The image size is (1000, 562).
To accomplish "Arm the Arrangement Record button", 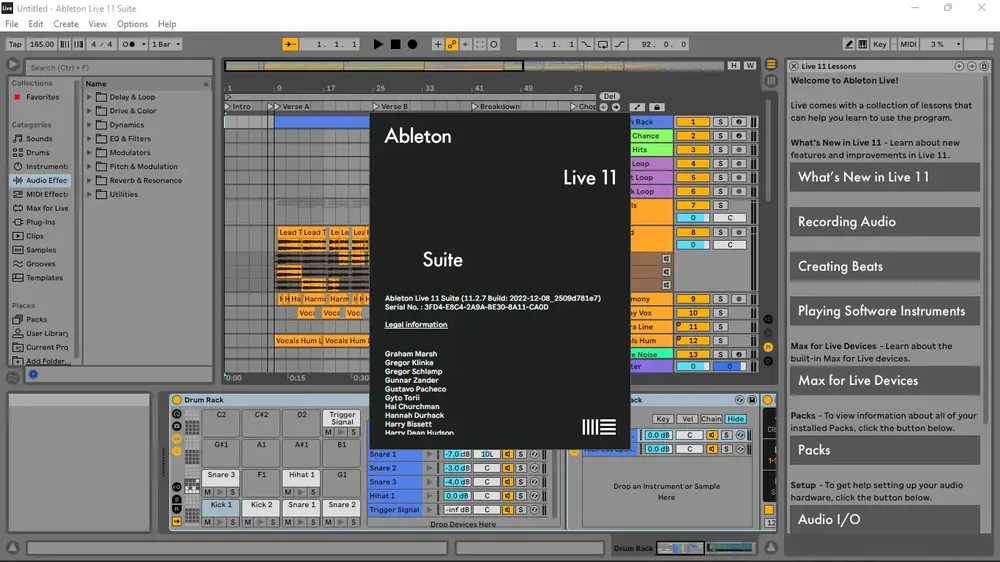I will point(413,44).
